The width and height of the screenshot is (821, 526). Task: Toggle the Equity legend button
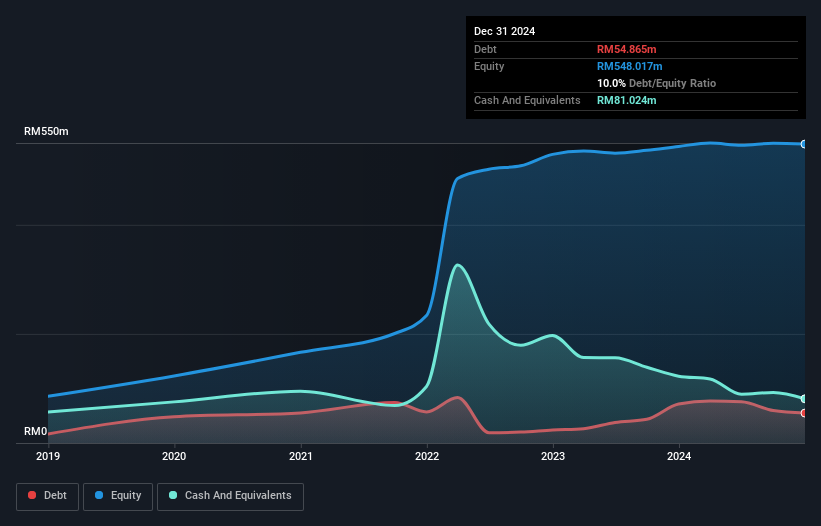coord(118,496)
